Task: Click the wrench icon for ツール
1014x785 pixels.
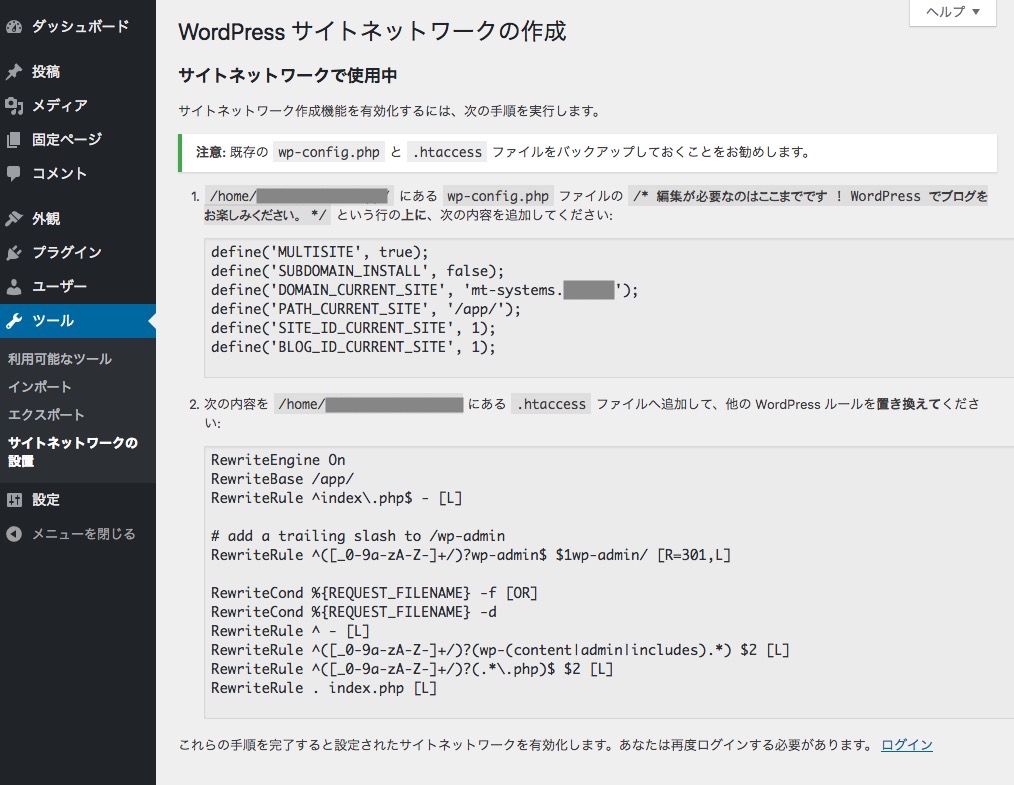Action: tap(14, 321)
